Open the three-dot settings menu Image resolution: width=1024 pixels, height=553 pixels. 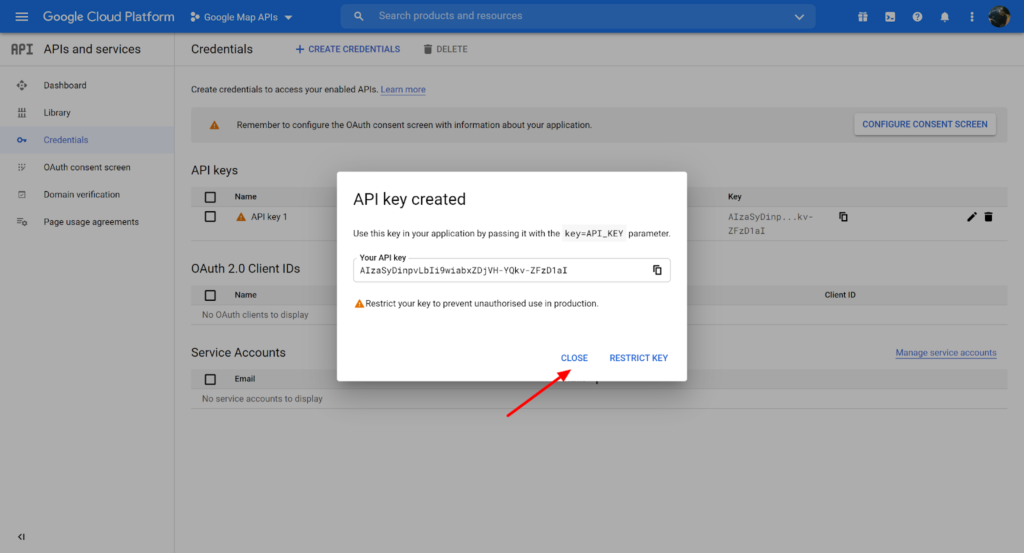pos(972,17)
